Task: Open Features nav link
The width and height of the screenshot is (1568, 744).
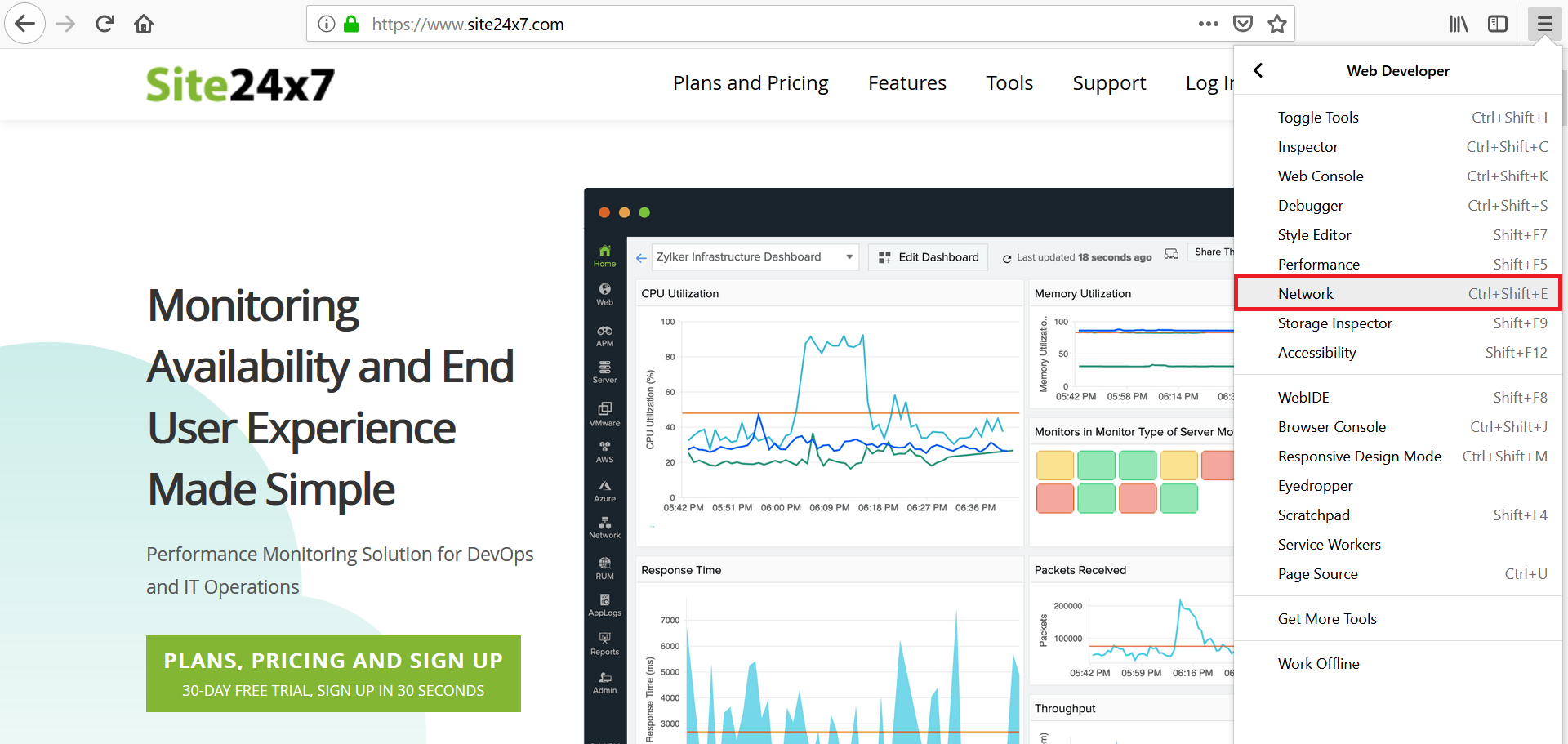Action: coord(907,83)
